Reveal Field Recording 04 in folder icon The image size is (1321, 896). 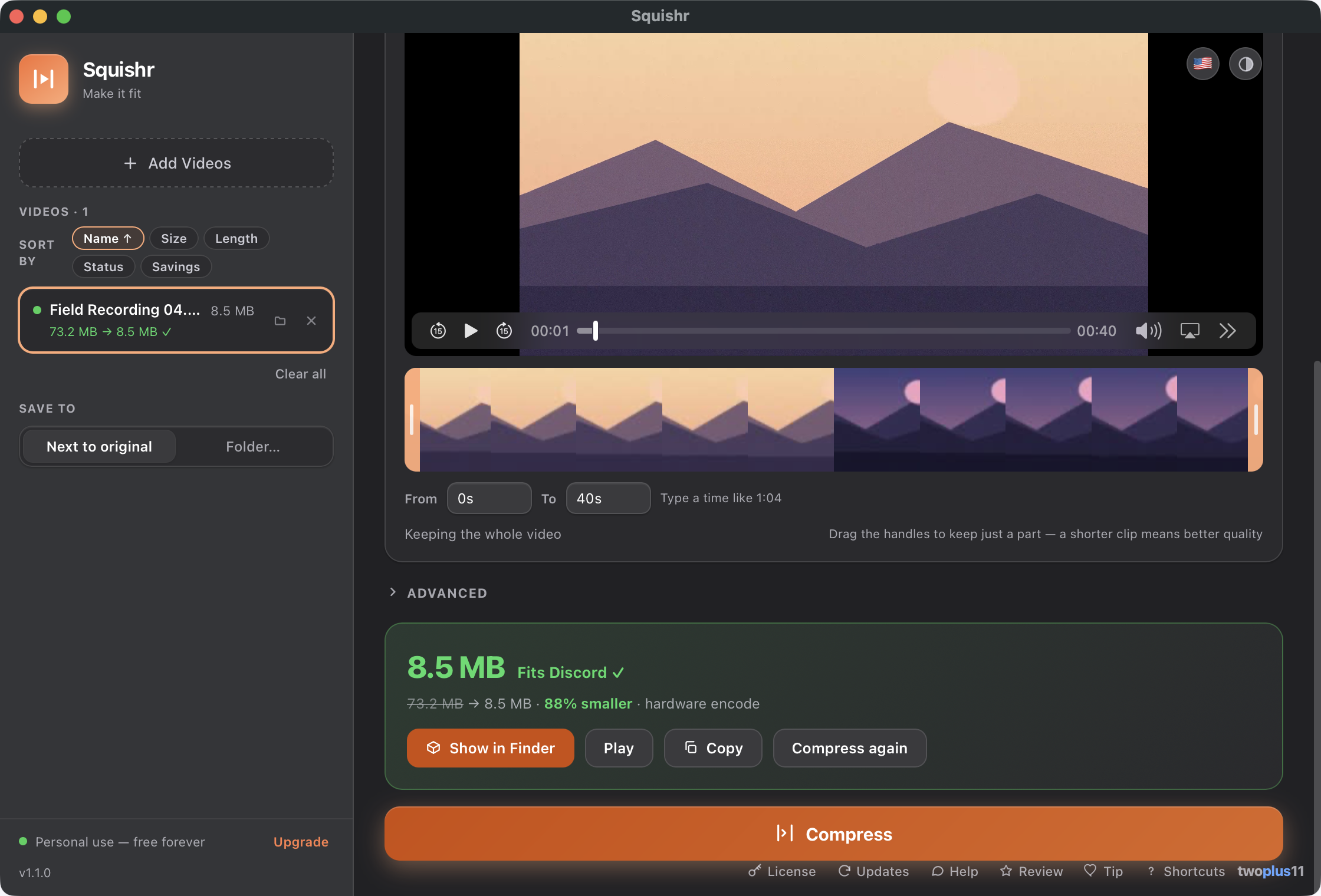(x=280, y=321)
